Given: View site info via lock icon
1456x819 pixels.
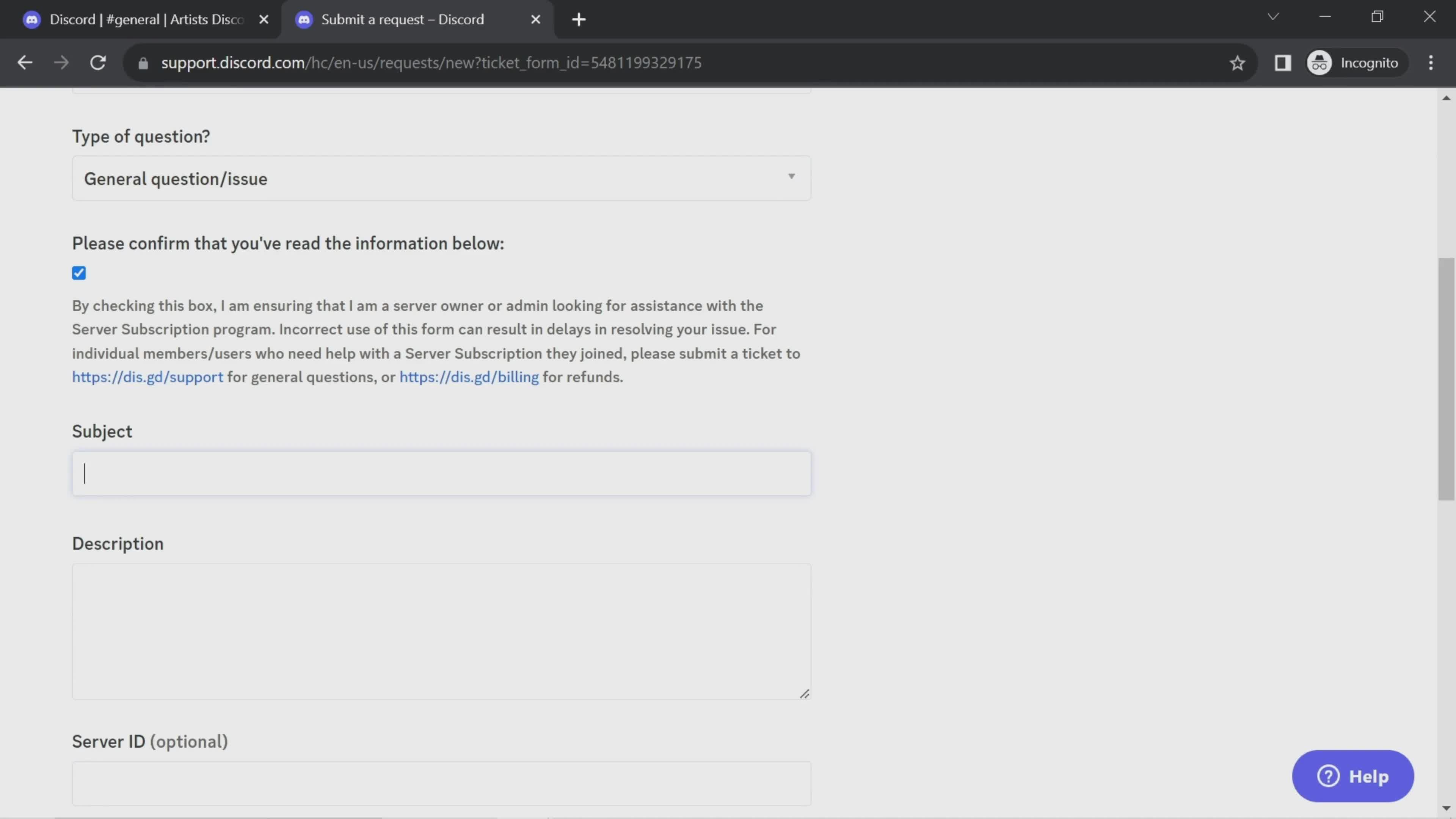Looking at the screenshot, I should point(143,63).
